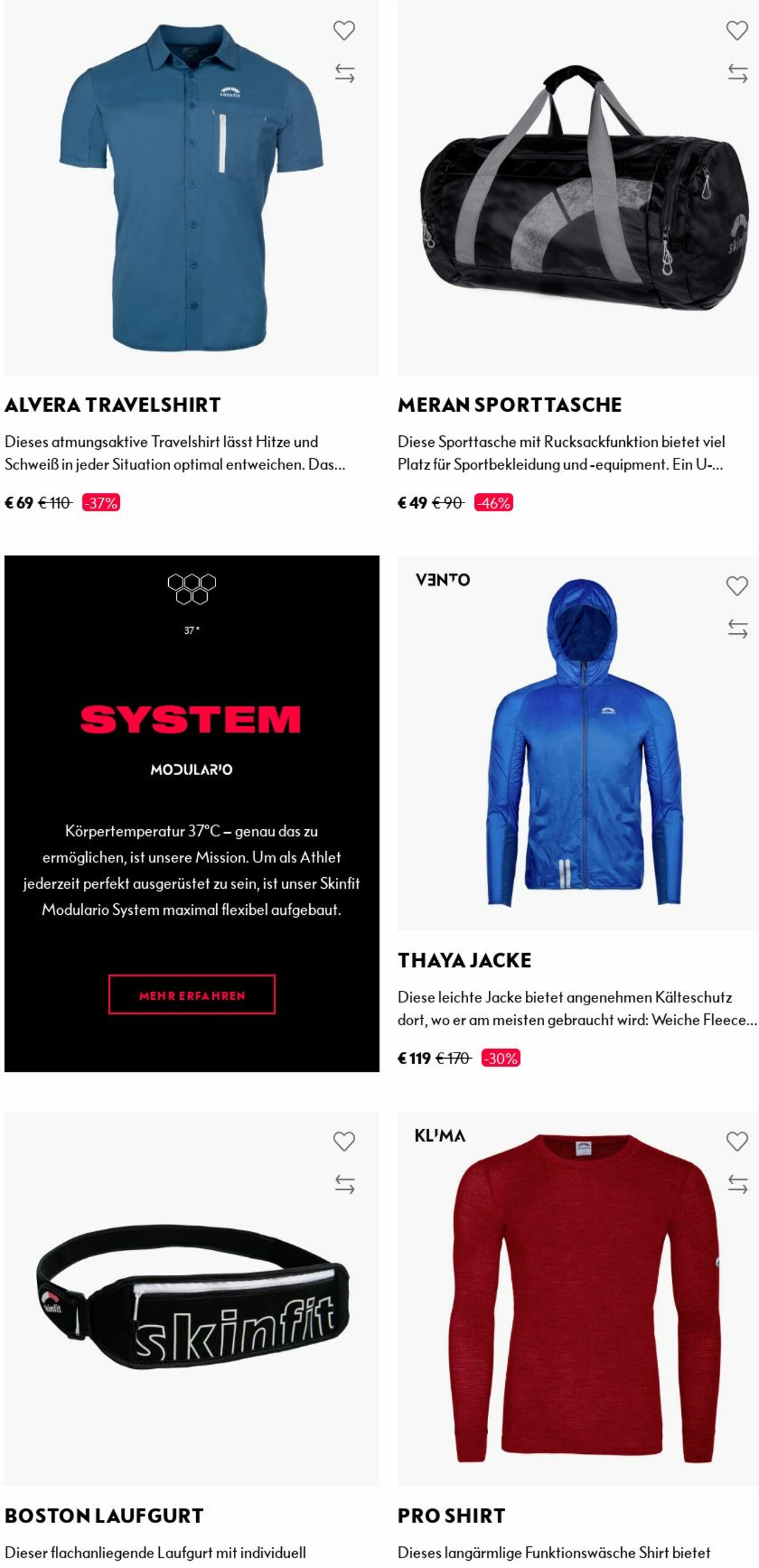Image resolution: width=759 pixels, height=1568 pixels.
Task: Open the Alvera Travelshirt title link
Action: tap(112, 405)
